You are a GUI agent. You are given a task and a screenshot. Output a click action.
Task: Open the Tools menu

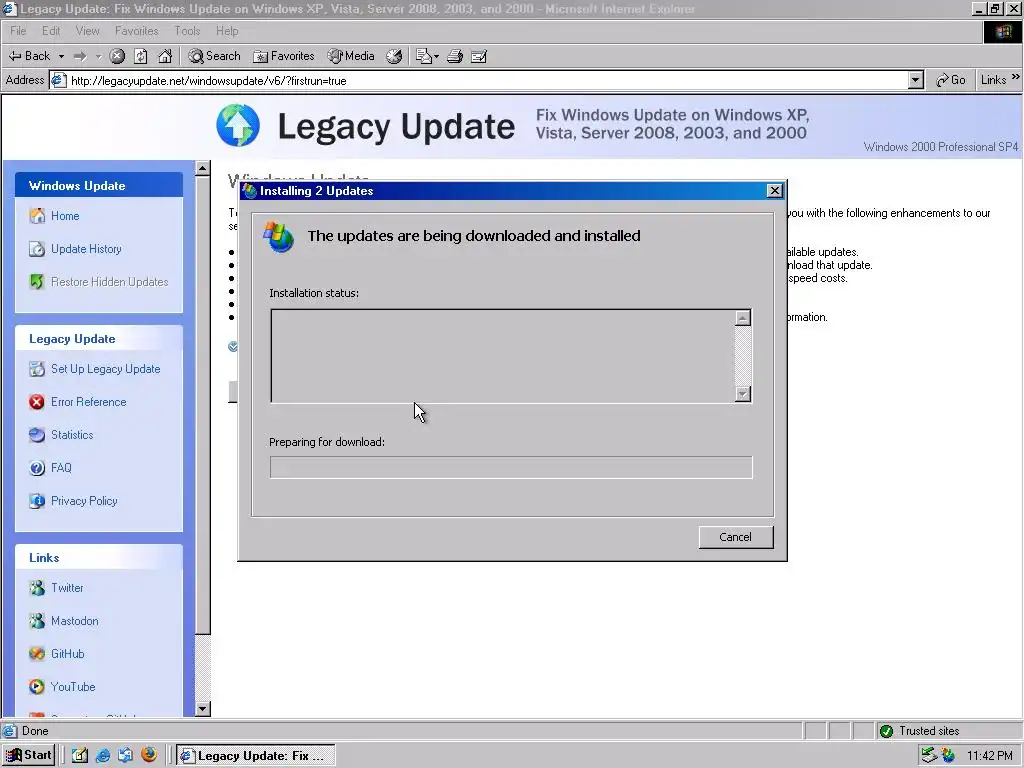pyautogui.click(x=187, y=31)
